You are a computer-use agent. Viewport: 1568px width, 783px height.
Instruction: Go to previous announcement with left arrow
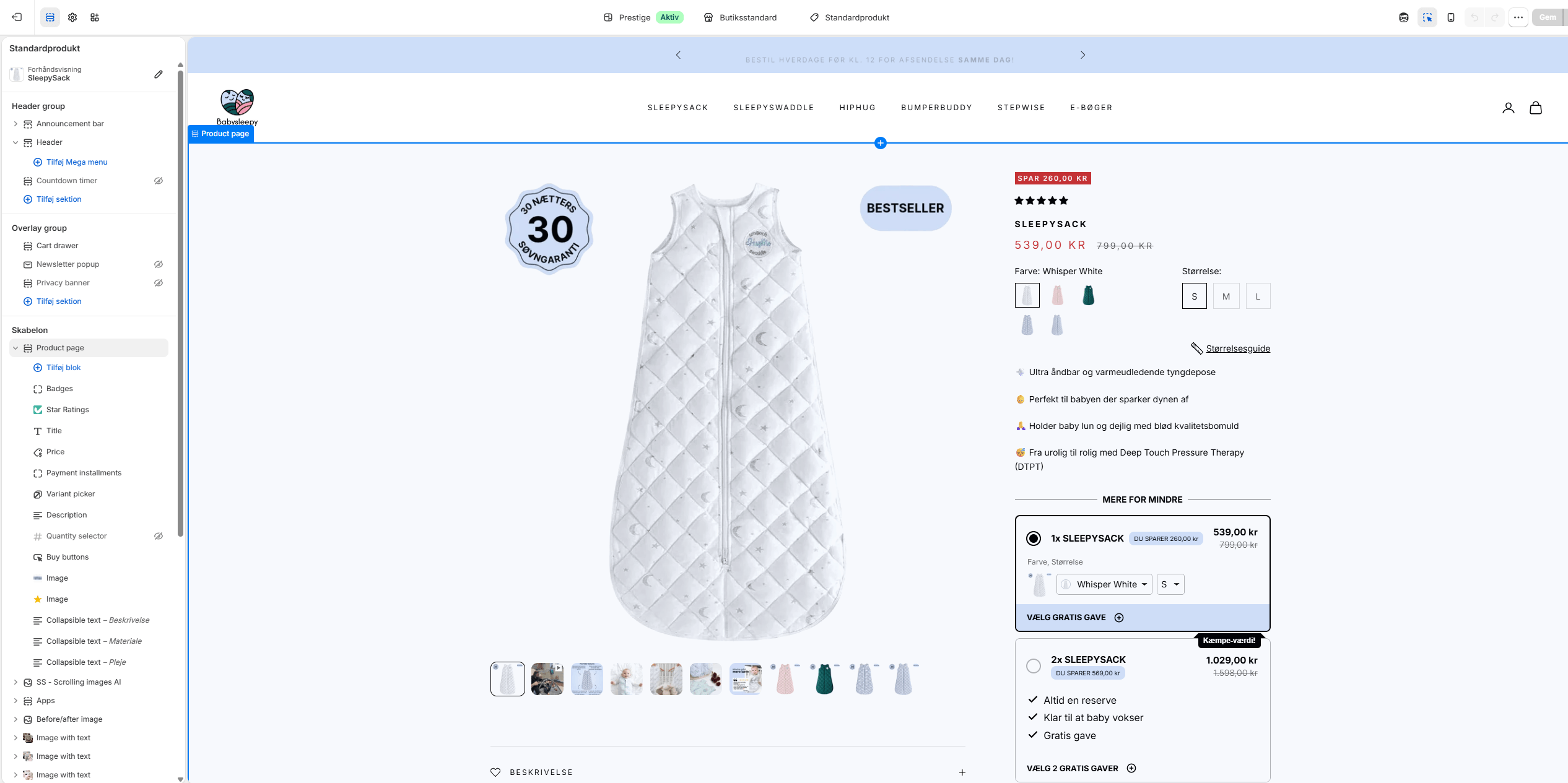[678, 55]
